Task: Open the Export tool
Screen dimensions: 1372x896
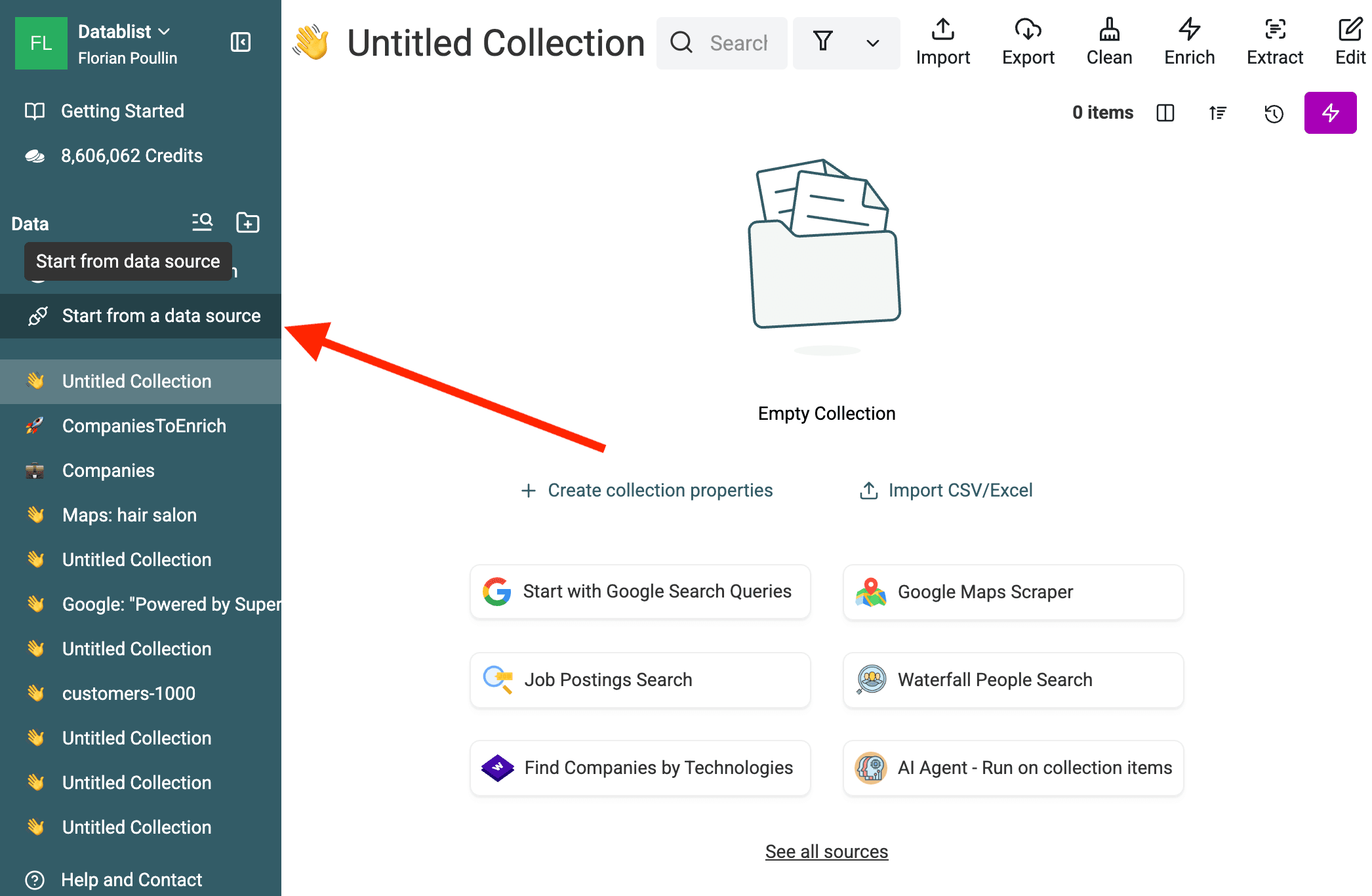Action: (1028, 43)
